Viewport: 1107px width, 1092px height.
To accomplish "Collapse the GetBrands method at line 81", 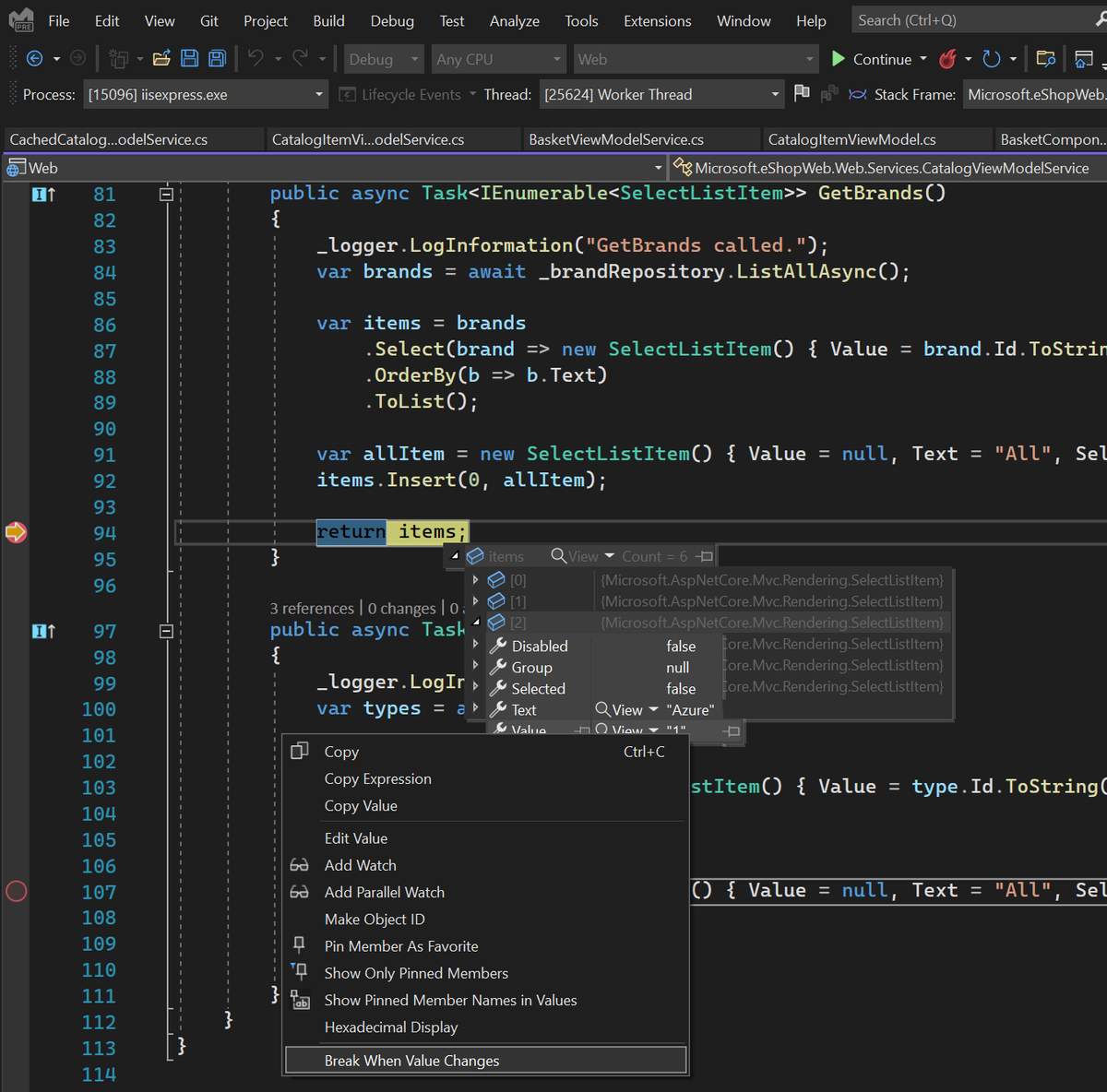I will tap(166, 194).
